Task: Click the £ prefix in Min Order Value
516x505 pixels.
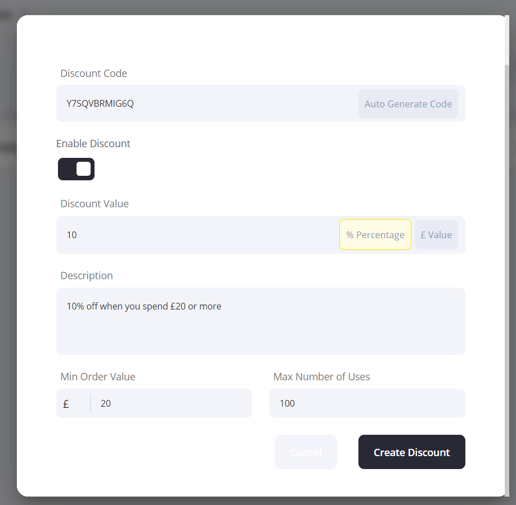Action: pos(66,404)
